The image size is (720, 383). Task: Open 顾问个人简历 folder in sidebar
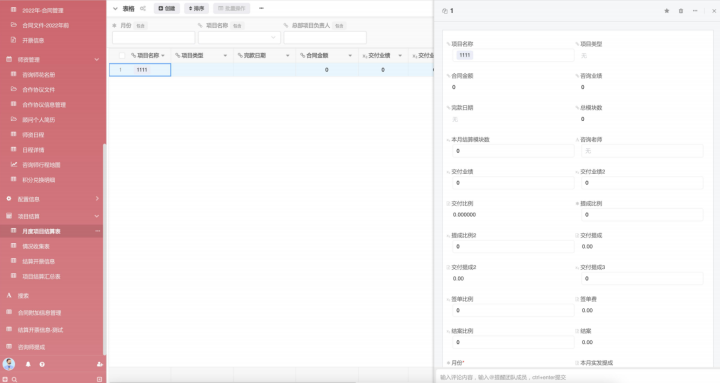(38, 120)
